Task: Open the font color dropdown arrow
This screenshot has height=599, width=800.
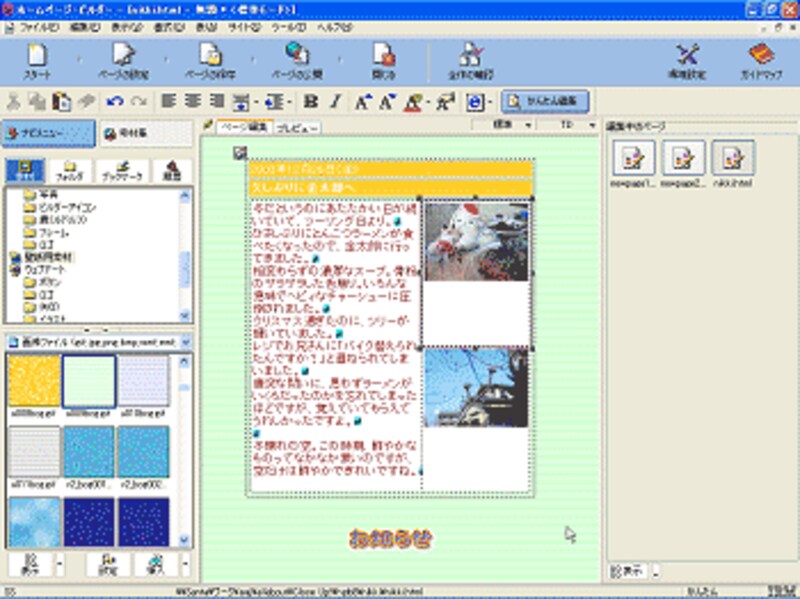Action: 428,103
